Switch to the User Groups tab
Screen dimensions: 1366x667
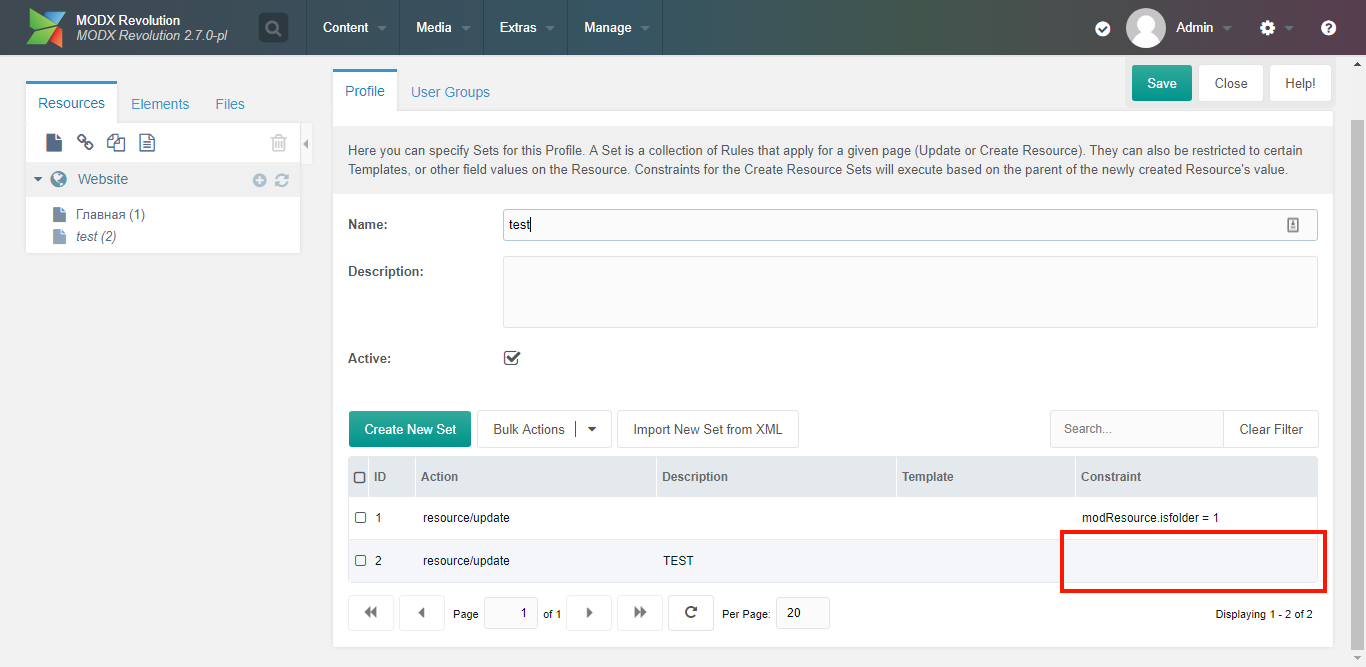pos(450,91)
